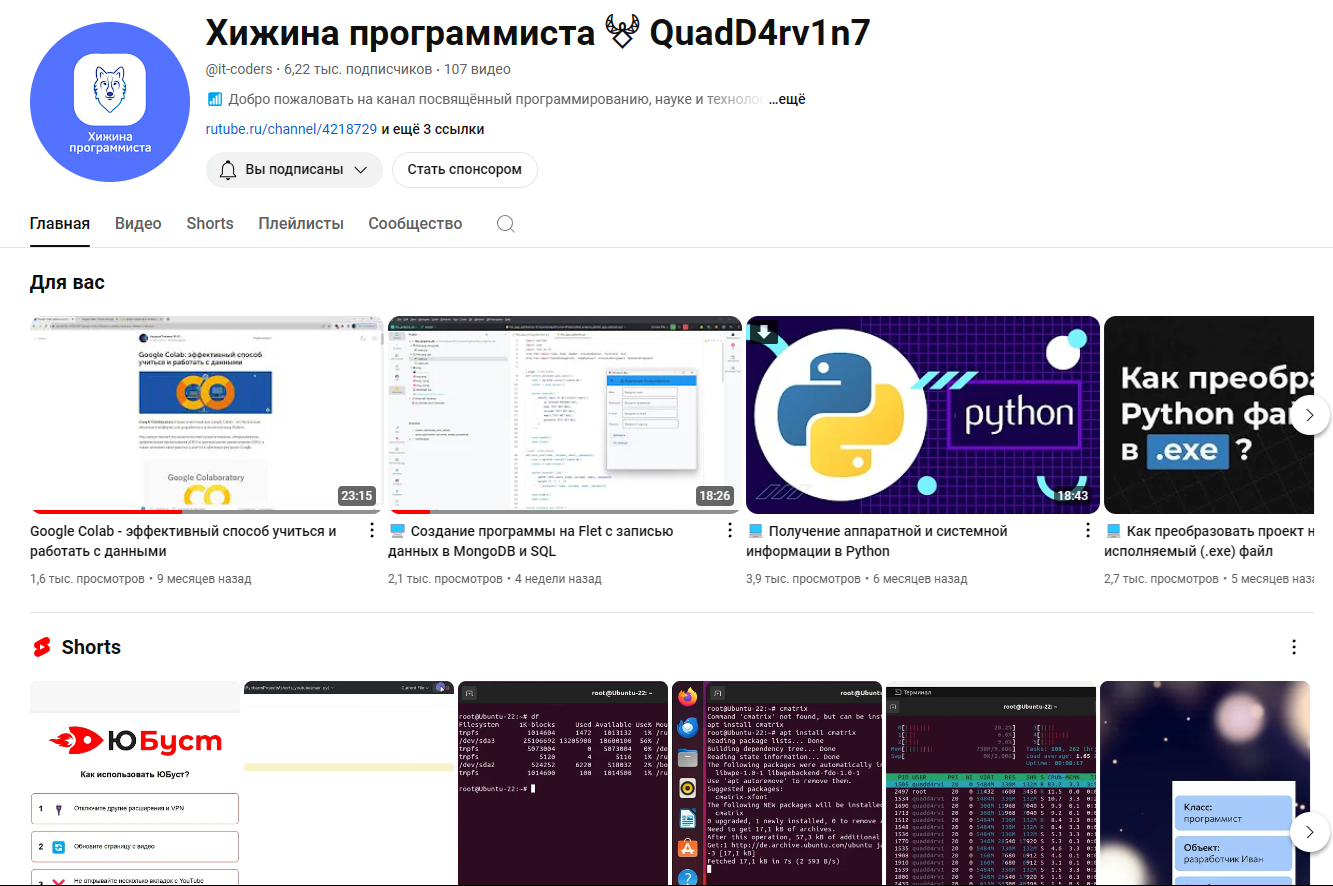Open Google Colab video title link
The image size is (1333, 886).
(x=184, y=541)
